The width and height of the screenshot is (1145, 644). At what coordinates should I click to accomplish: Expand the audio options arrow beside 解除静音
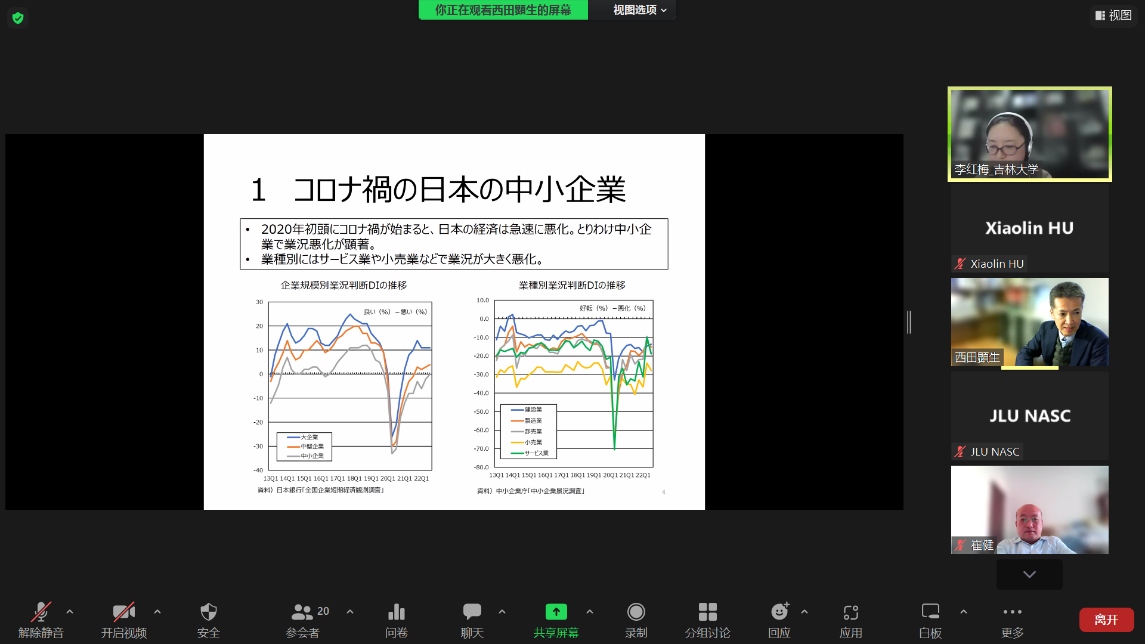(69, 611)
